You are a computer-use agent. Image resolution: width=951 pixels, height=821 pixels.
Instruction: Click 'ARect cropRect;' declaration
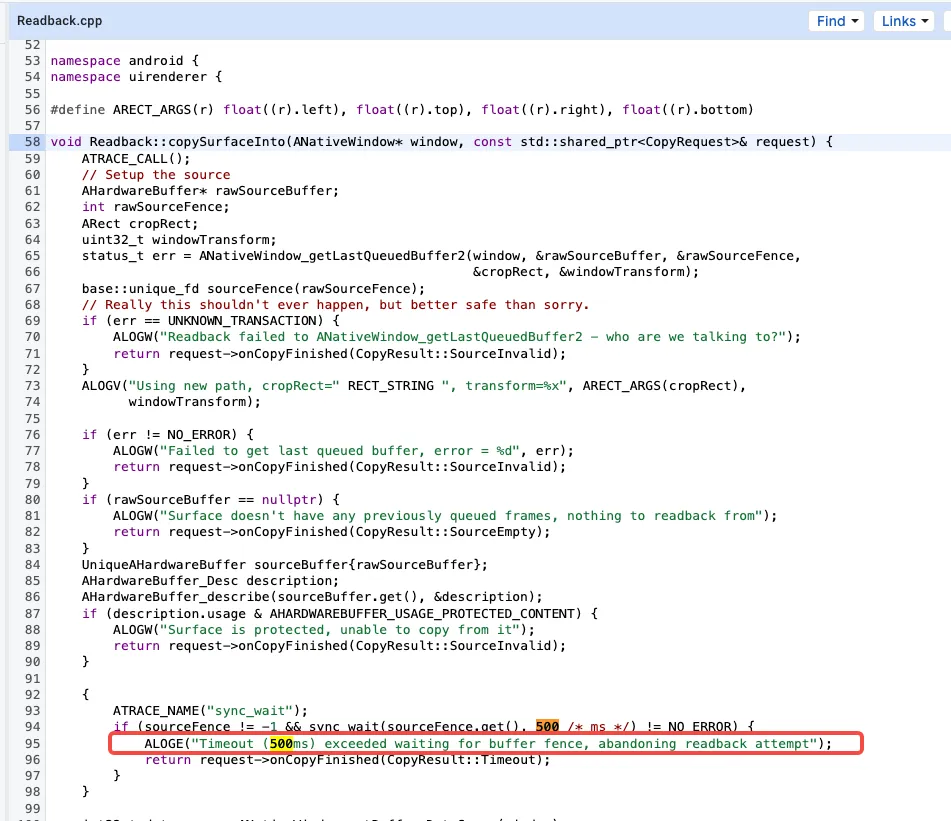click(140, 224)
